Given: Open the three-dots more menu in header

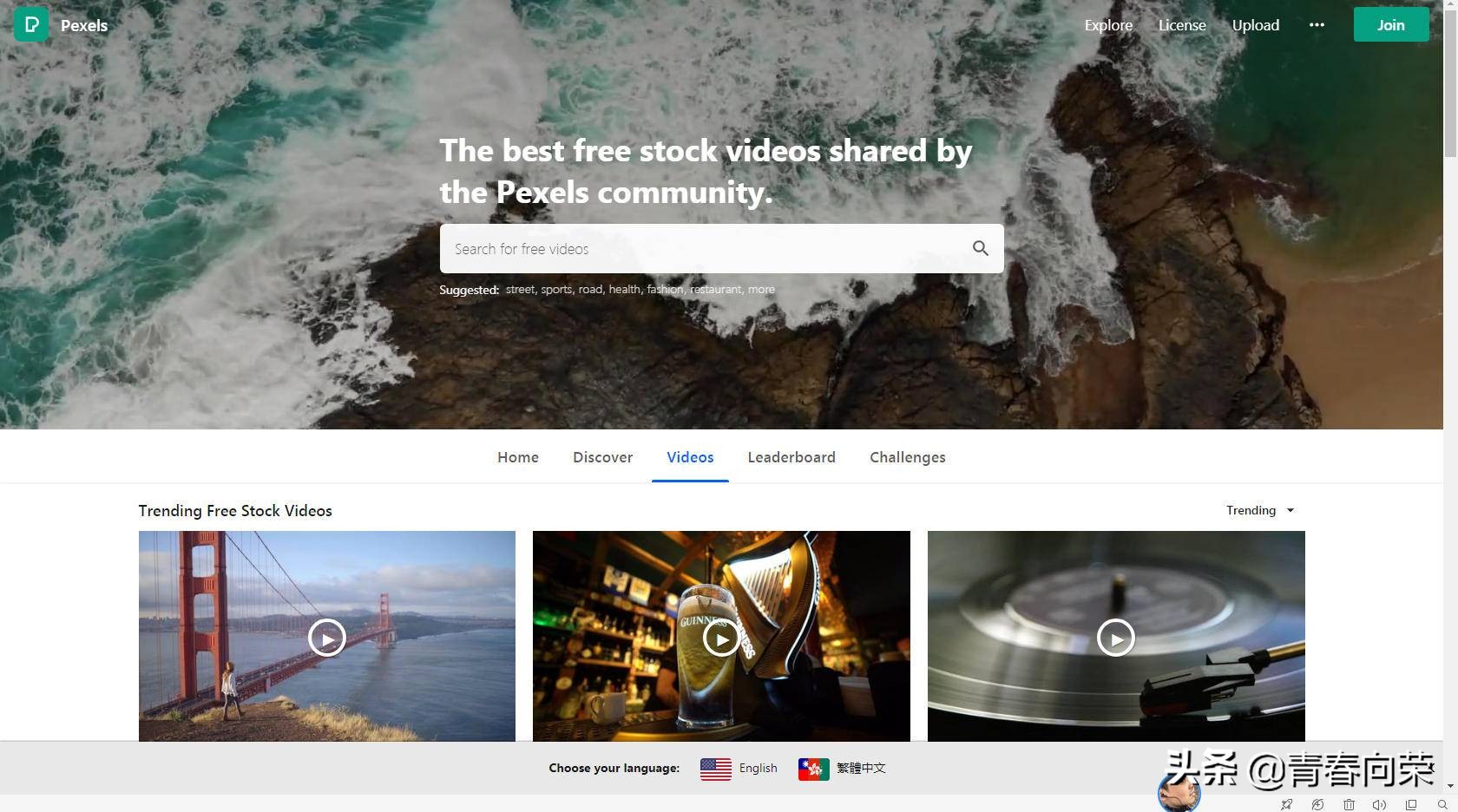Looking at the screenshot, I should (x=1317, y=25).
